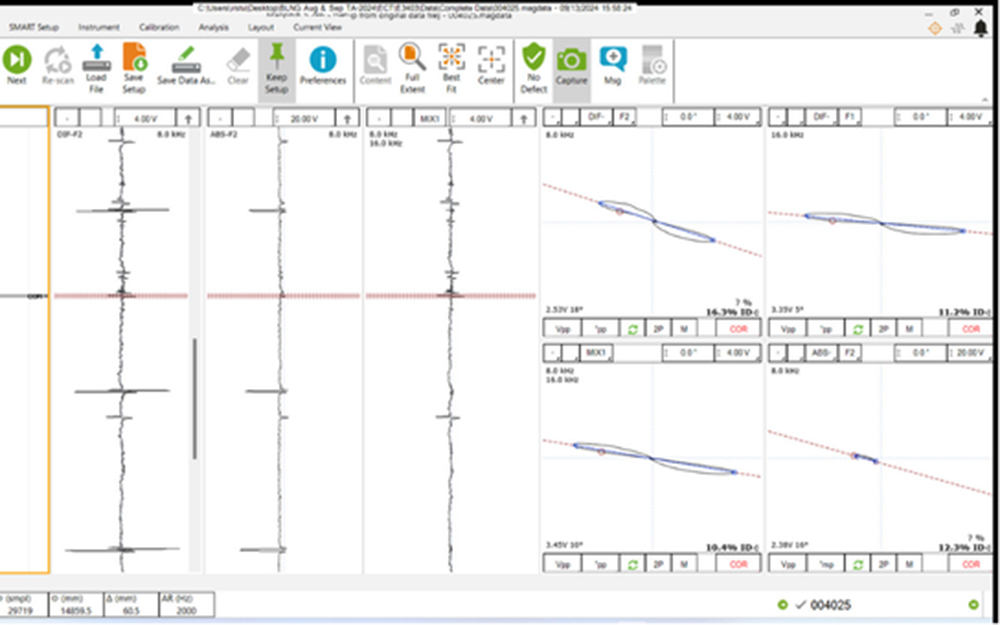Center the signal display
The width and height of the screenshot is (1000, 625).
(x=491, y=64)
